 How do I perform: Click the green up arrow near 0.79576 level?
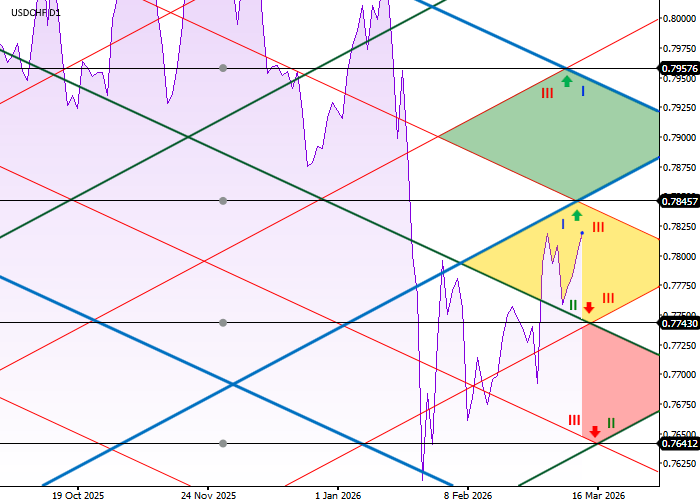pyautogui.click(x=567, y=81)
